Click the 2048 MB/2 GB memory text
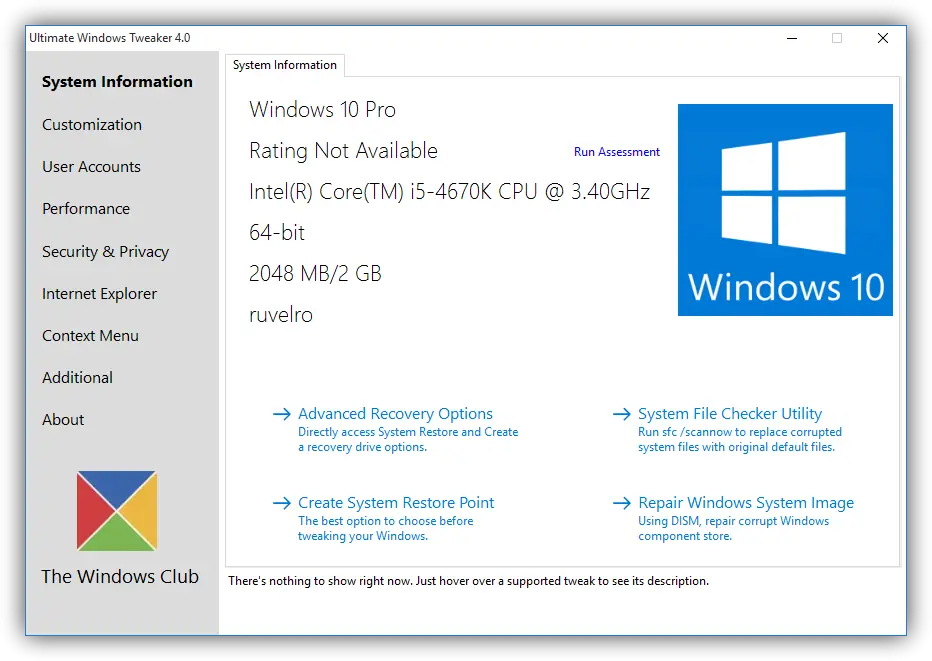 pyautogui.click(x=315, y=273)
